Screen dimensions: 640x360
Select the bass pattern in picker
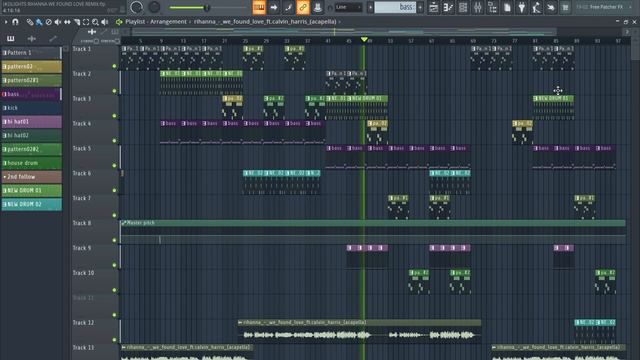[x=31, y=94]
